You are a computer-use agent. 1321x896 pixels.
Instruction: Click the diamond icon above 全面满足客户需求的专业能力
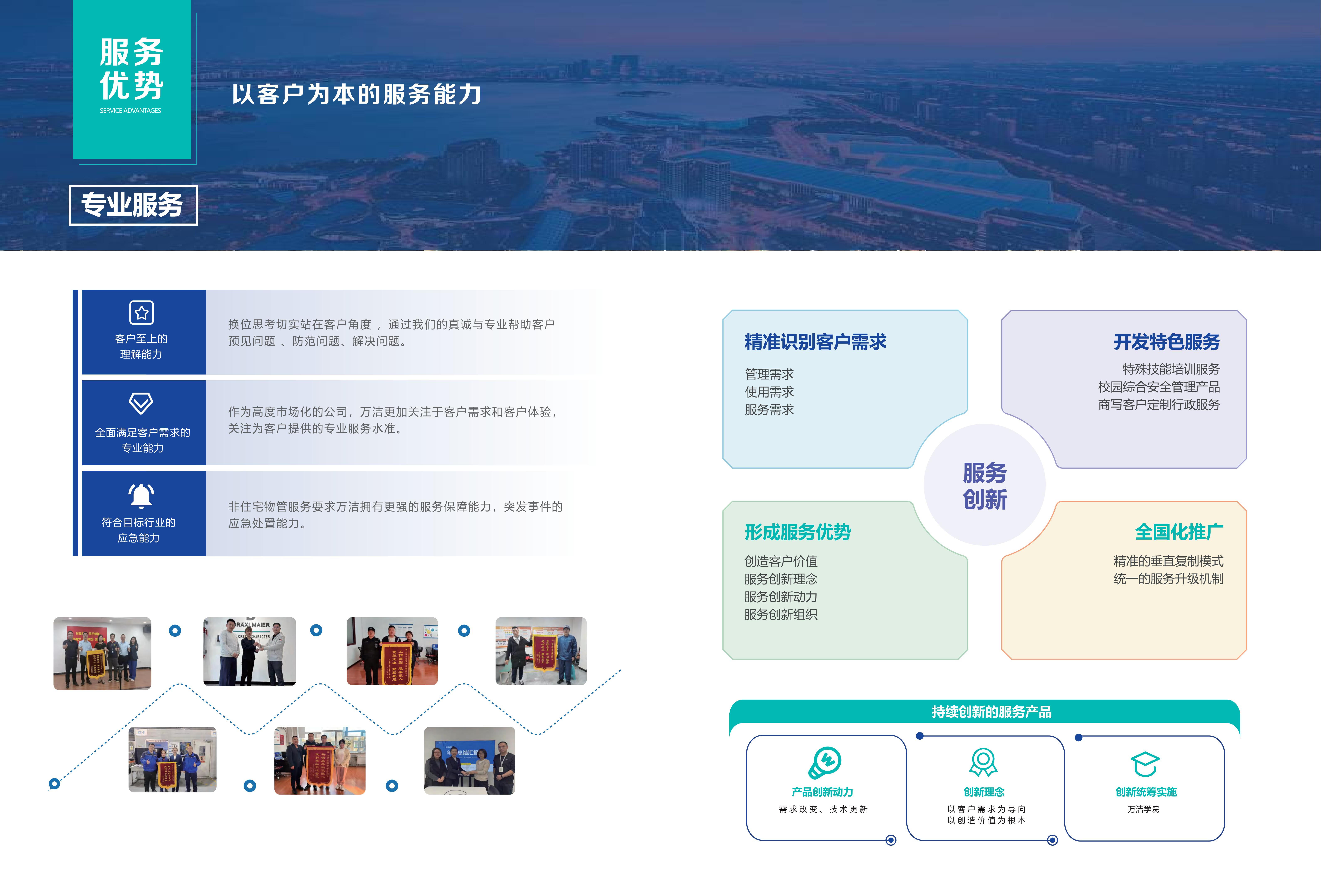click(x=141, y=403)
